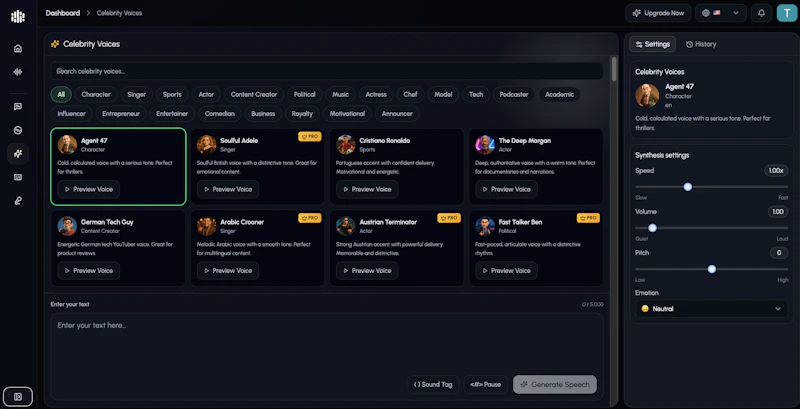The image size is (800, 409).
Task: Preview the German Tech Guy voice
Action: point(89,271)
